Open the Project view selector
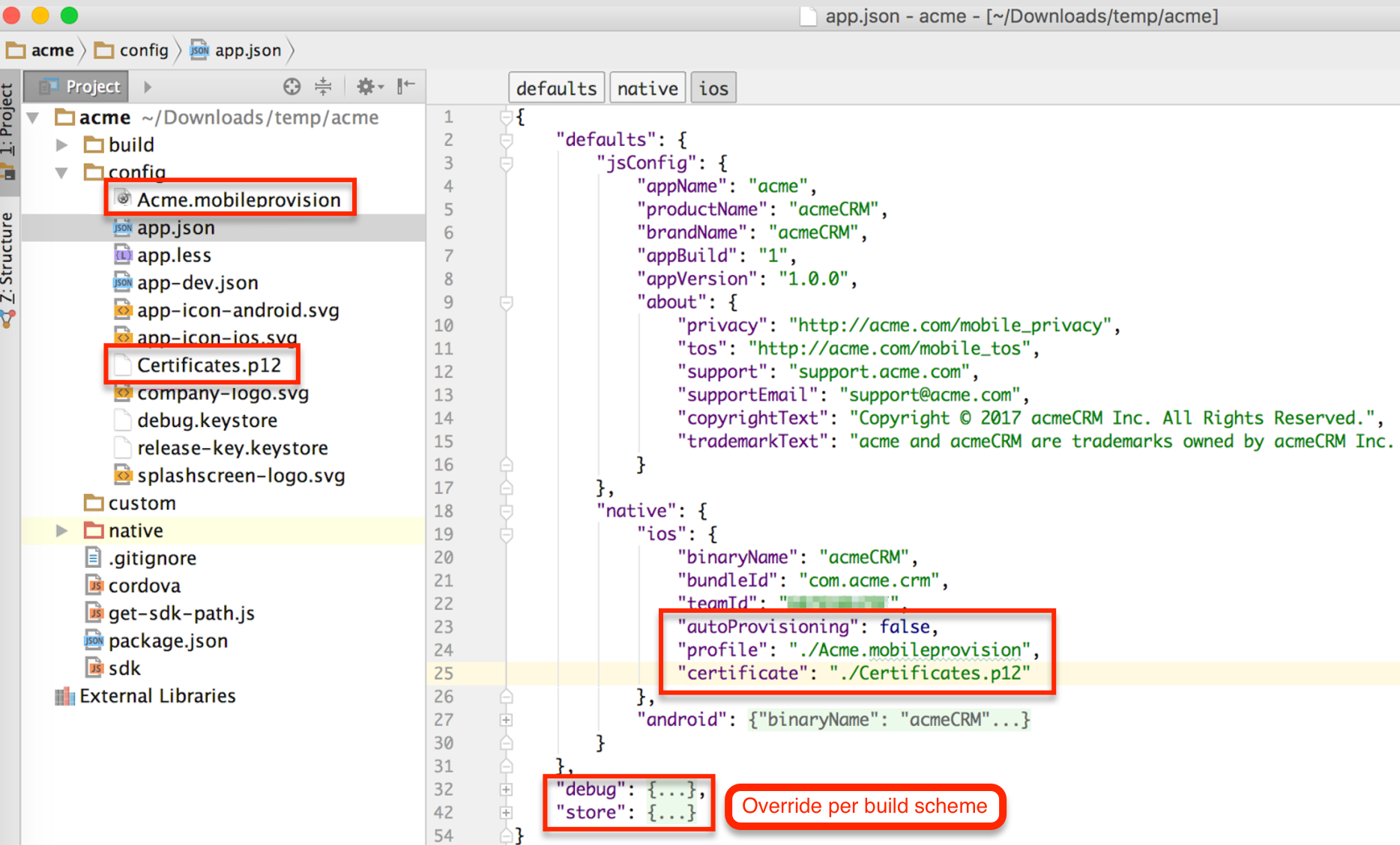Image resolution: width=1400 pixels, height=845 pixels. (77, 87)
